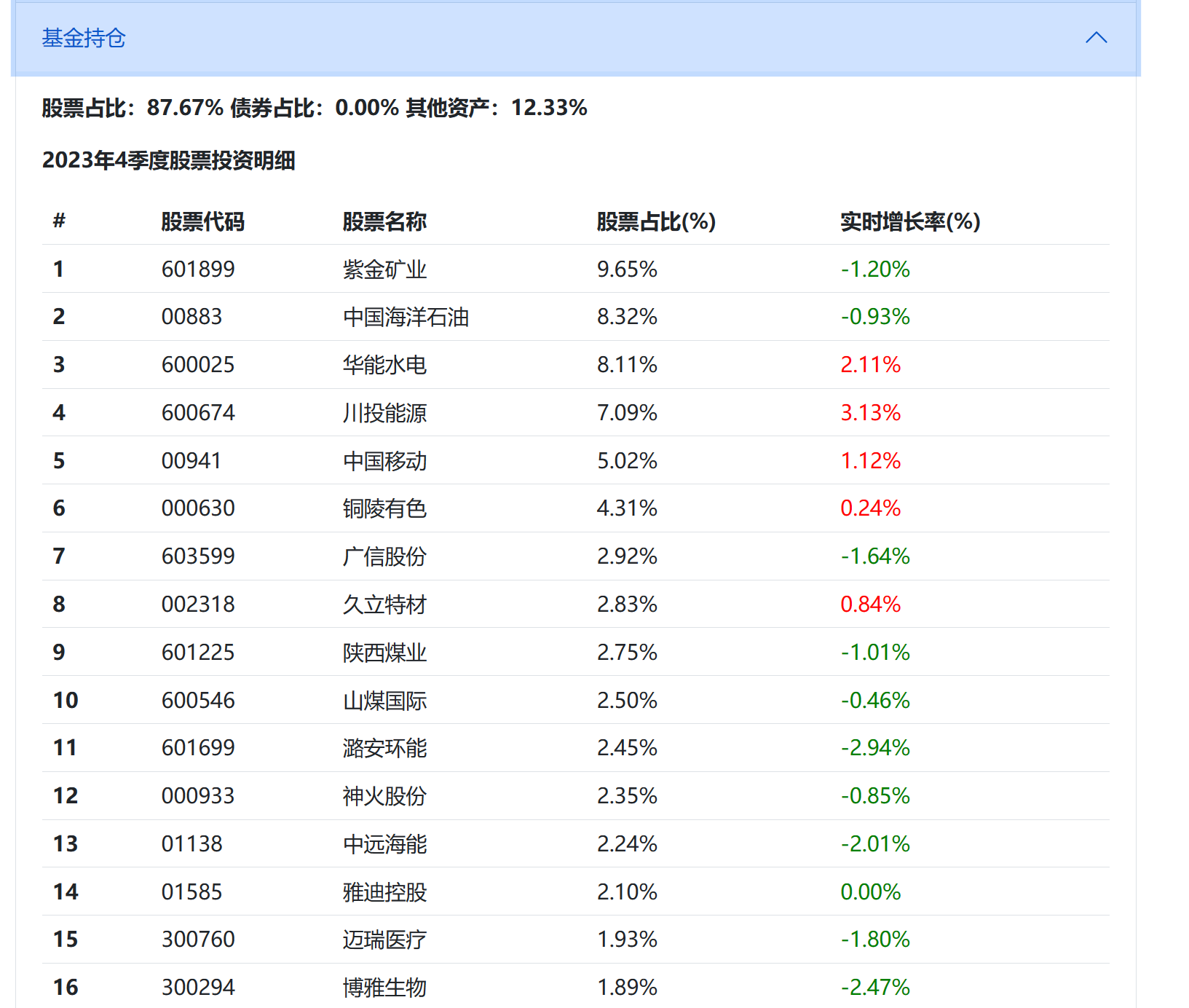Viewport: 1189px width, 1008px height.
Task: Click stock name 铜陵有色
Action: click(384, 508)
